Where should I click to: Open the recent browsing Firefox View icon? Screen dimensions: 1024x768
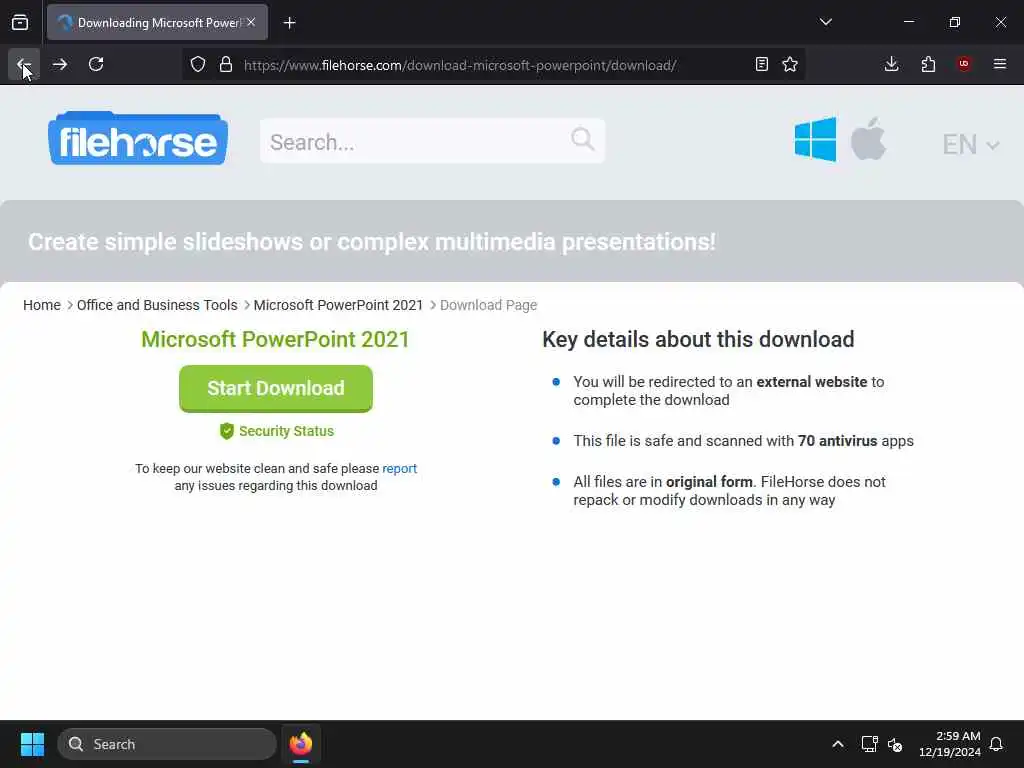tap(20, 23)
